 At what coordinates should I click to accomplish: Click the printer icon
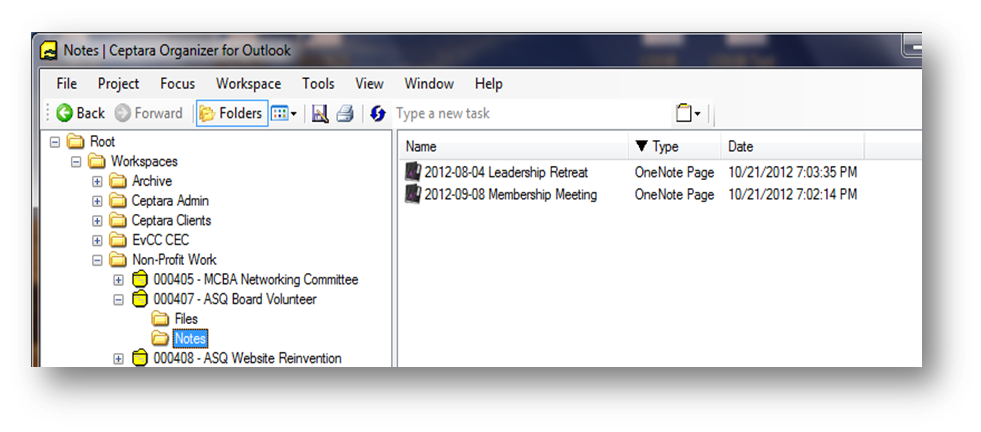pos(345,113)
